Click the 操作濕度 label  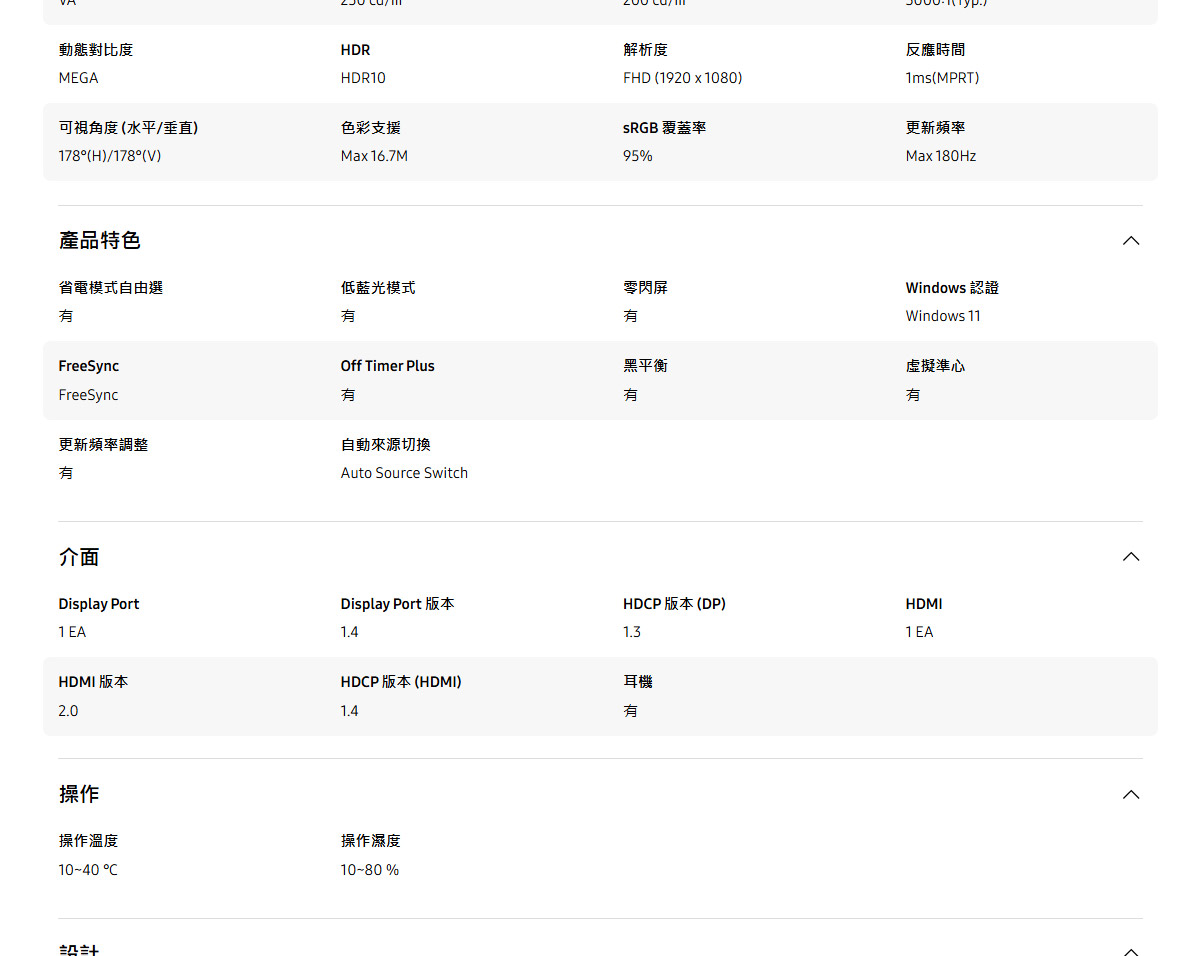(x=370, y=841)
